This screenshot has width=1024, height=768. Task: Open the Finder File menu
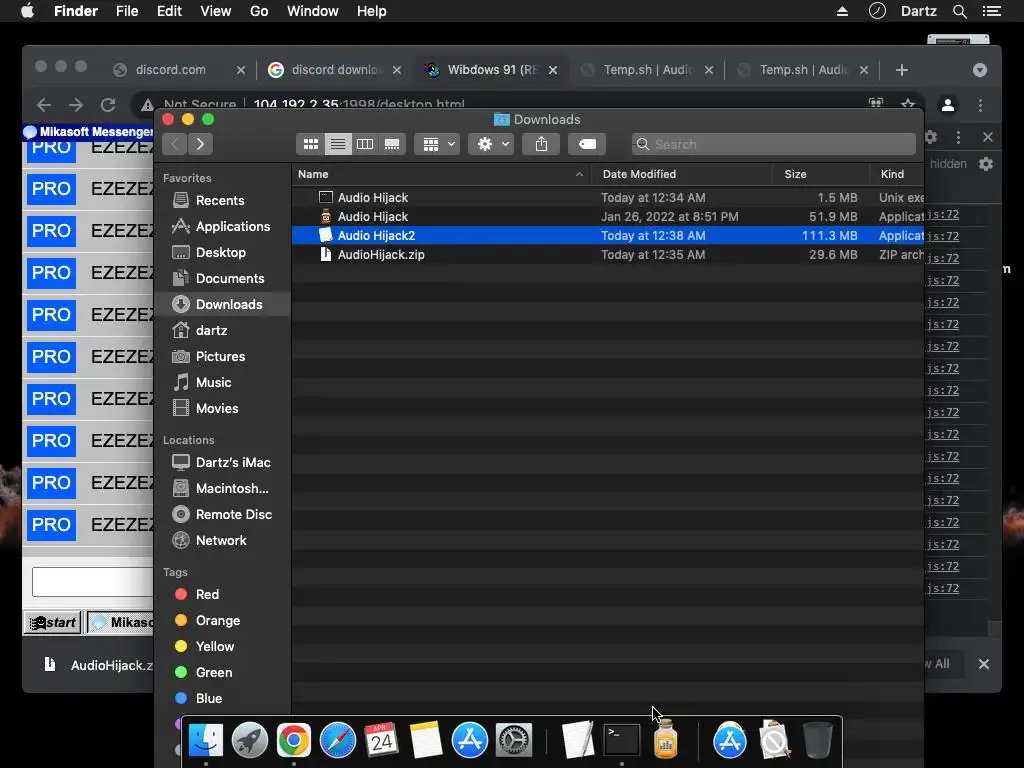[x=127, y=11]
